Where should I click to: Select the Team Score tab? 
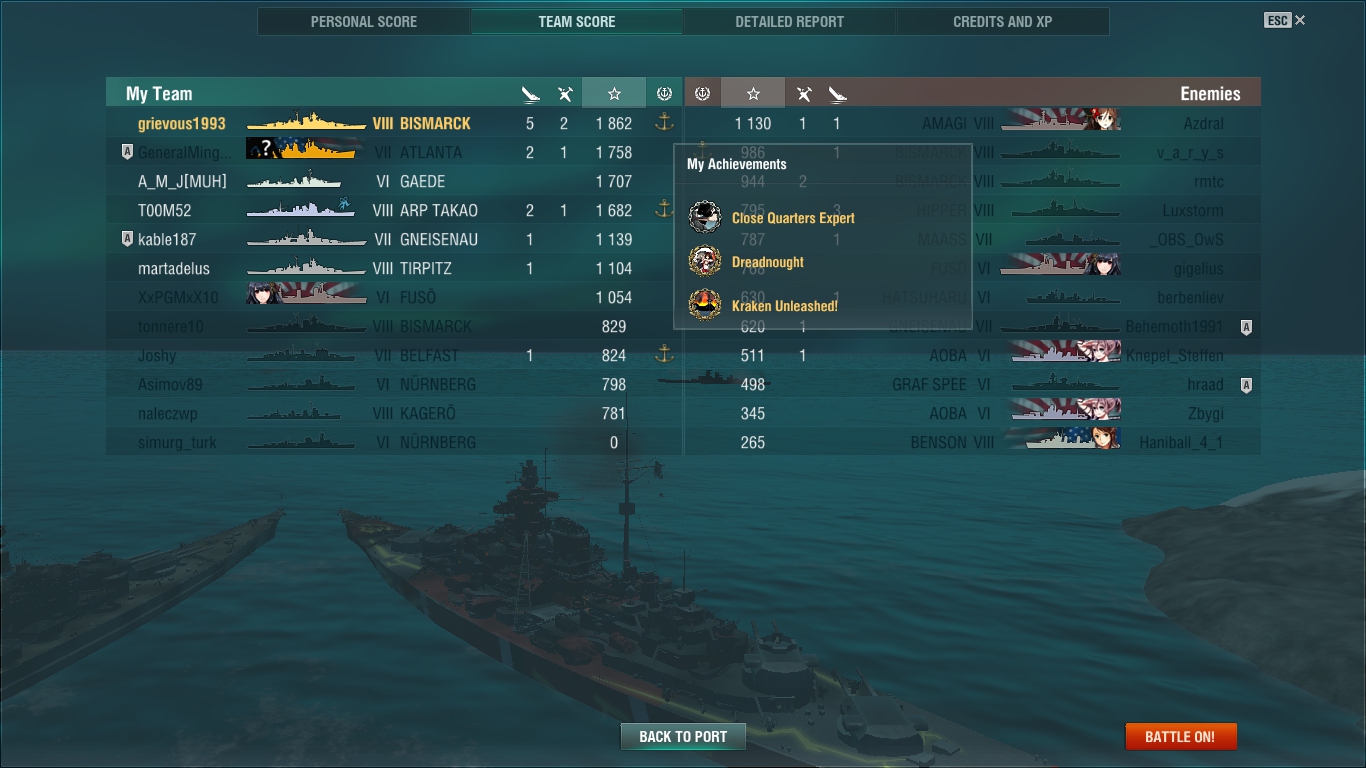click(577, 21)
